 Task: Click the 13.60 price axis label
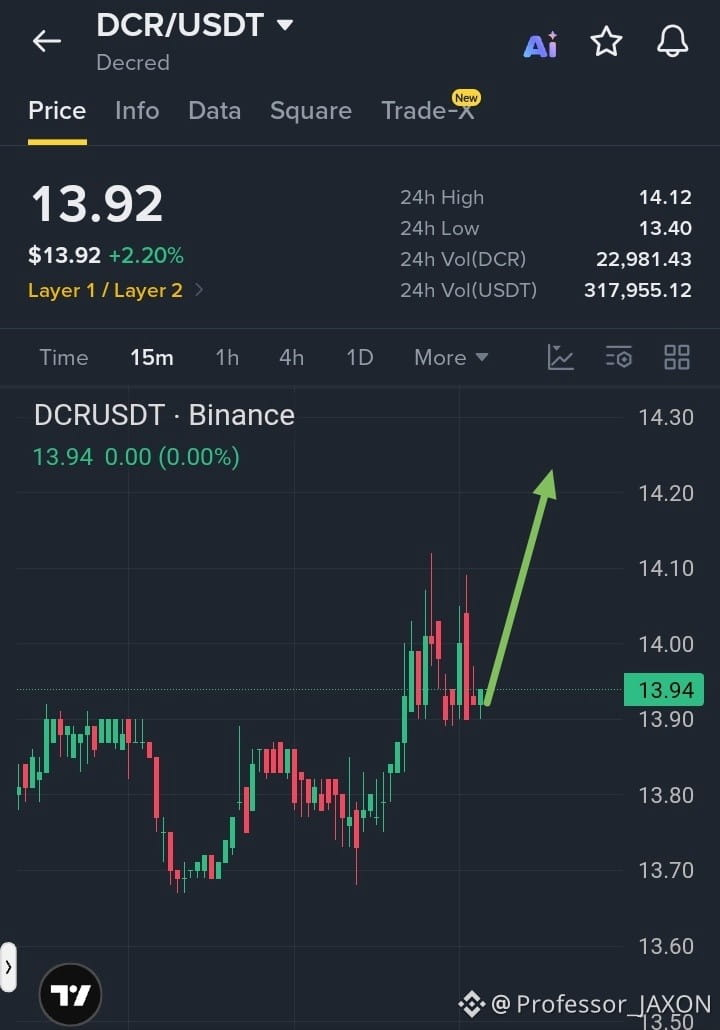click(x=666, y=946)
